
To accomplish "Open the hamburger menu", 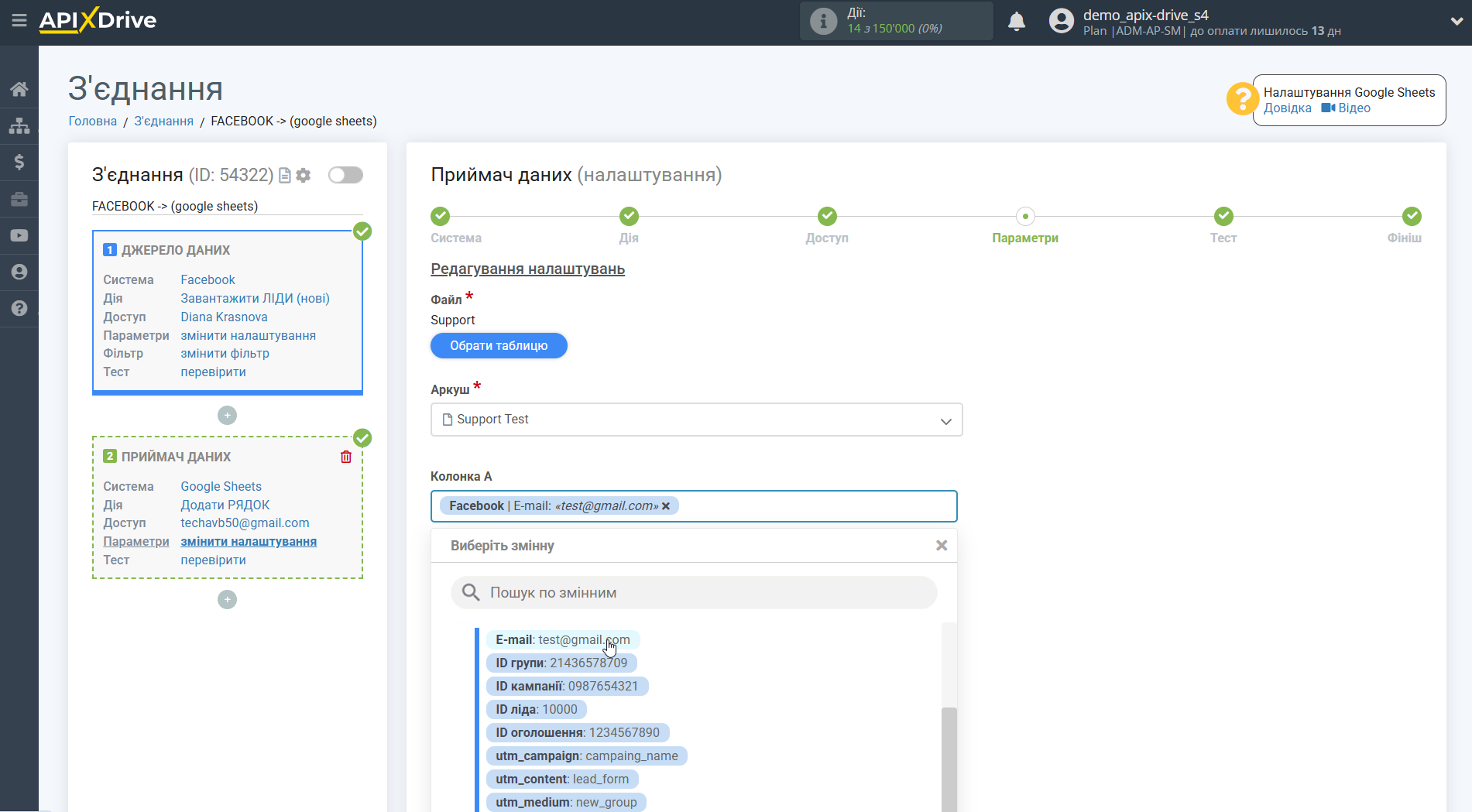I will [x=19, y=21].
